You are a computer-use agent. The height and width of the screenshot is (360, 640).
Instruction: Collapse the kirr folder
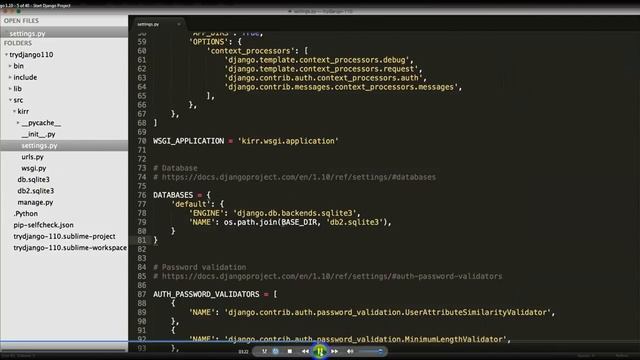click(x=14, y=111)
